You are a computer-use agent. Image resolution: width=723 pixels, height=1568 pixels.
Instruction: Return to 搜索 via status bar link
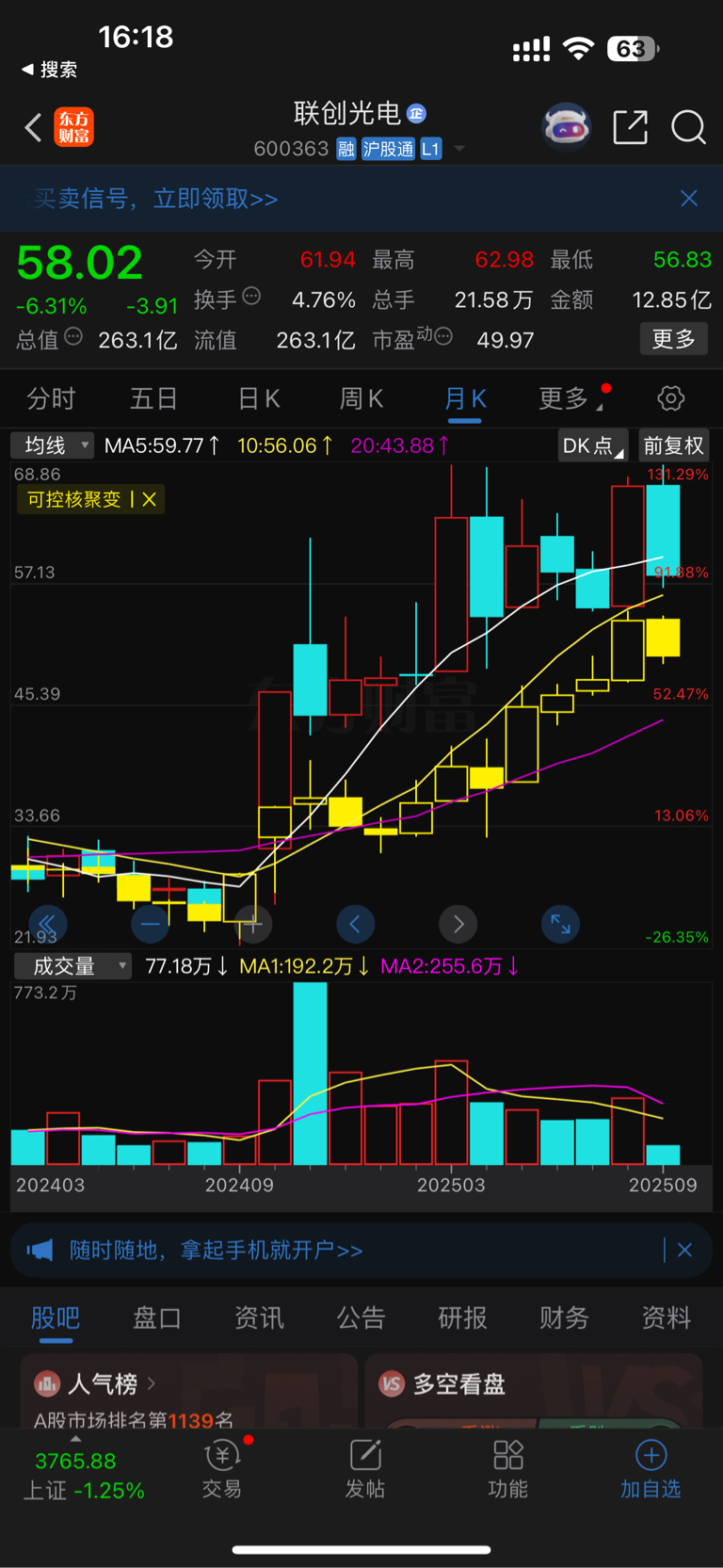50,69
